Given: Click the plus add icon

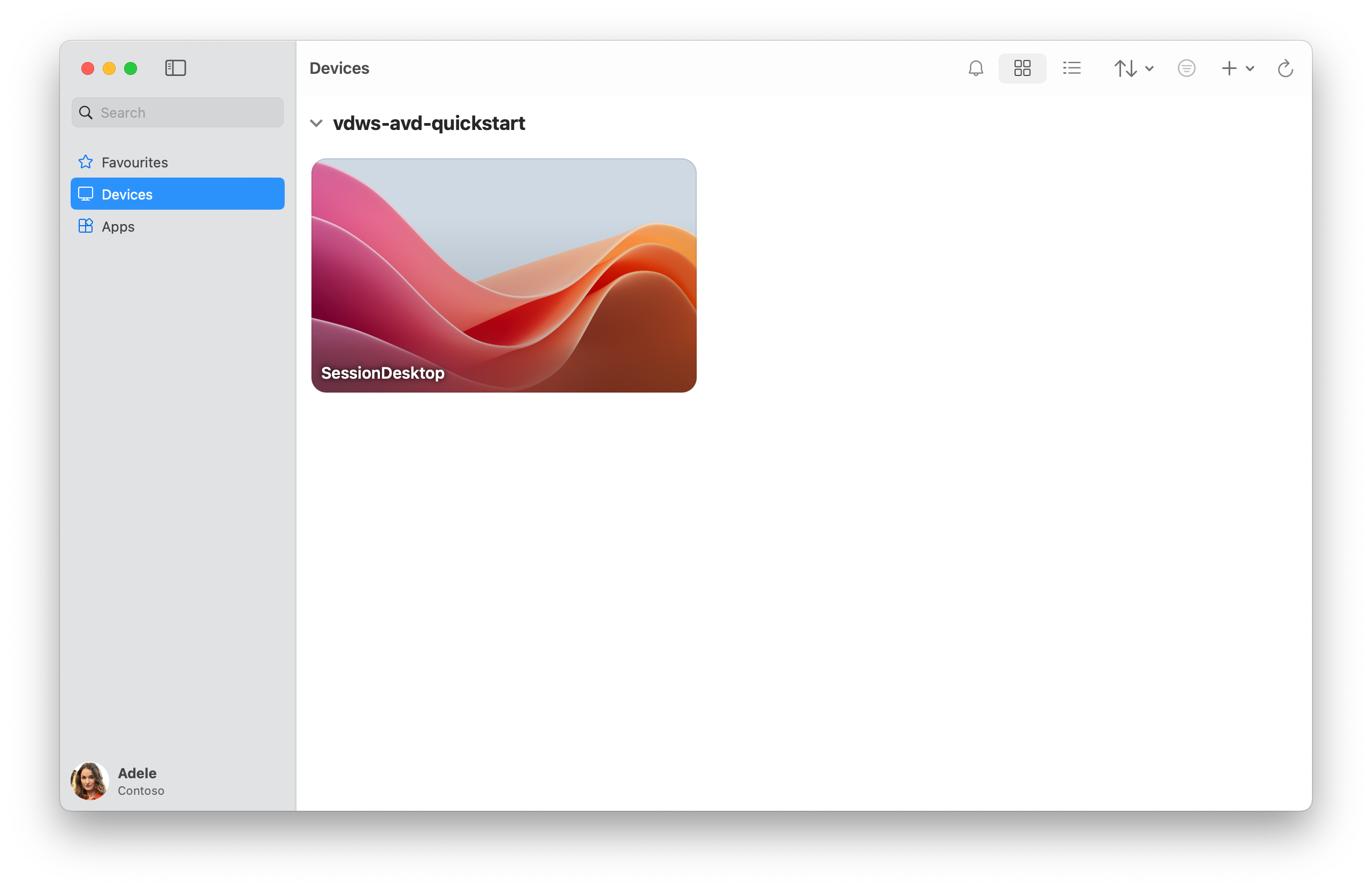Looking at the screenshot, I should pos(1229,68).
